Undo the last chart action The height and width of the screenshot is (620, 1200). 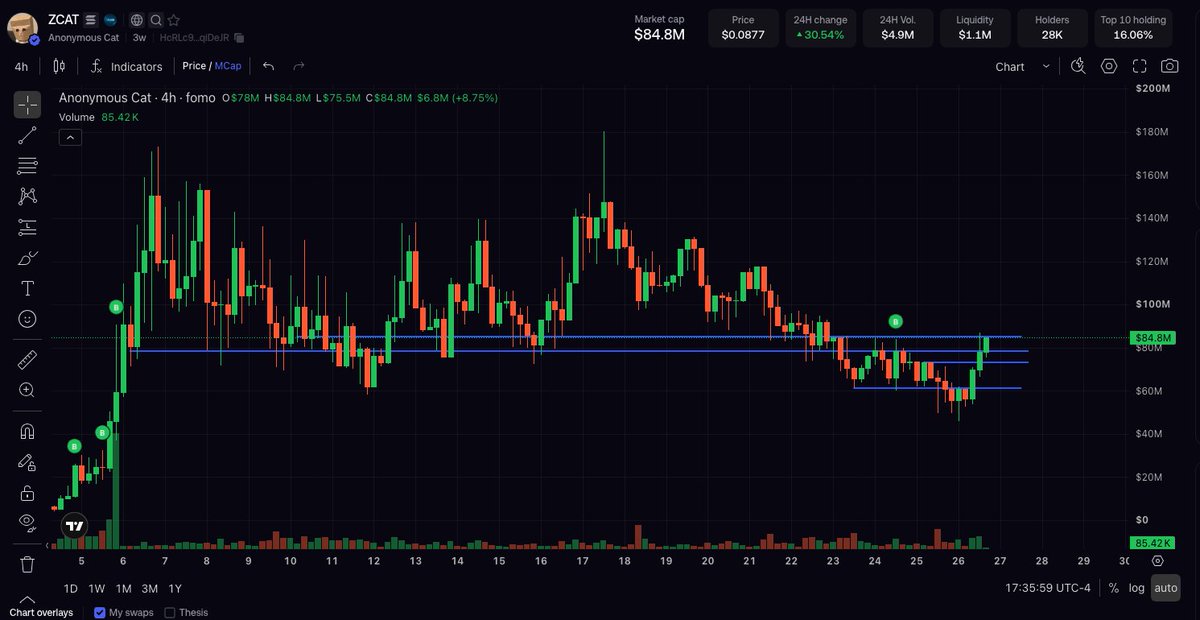268,66
